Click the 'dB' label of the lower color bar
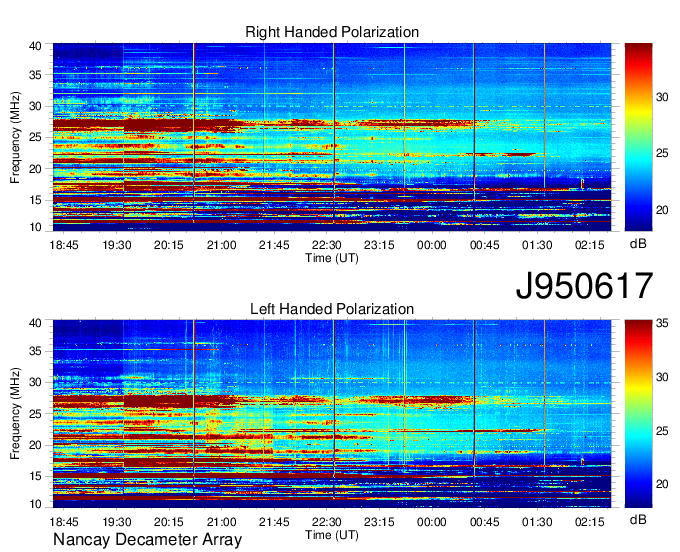This screenshot has height=552, width=680. click(x=638, y=519)
